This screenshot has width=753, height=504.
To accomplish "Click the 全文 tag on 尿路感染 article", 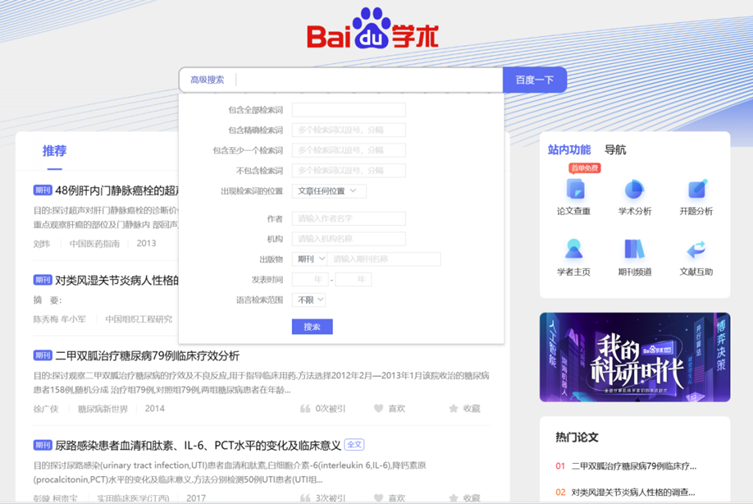I will pos(354,445).
